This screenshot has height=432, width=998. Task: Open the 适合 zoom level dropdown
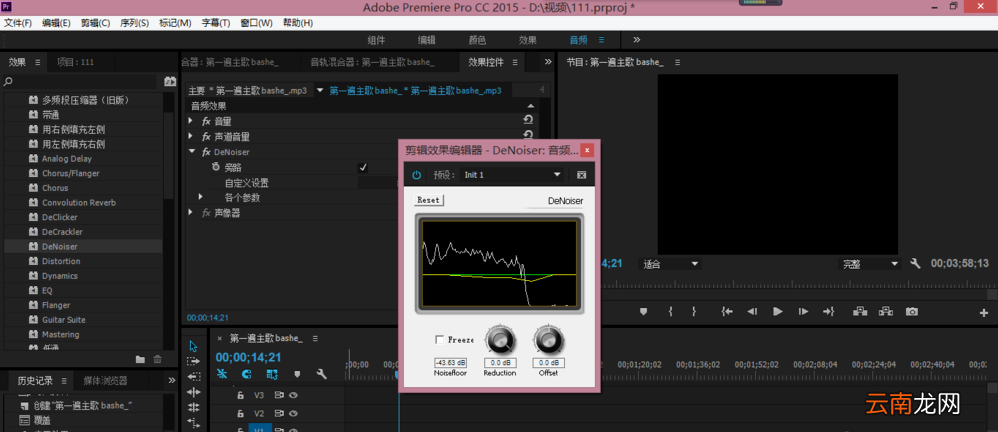point(671,263)
